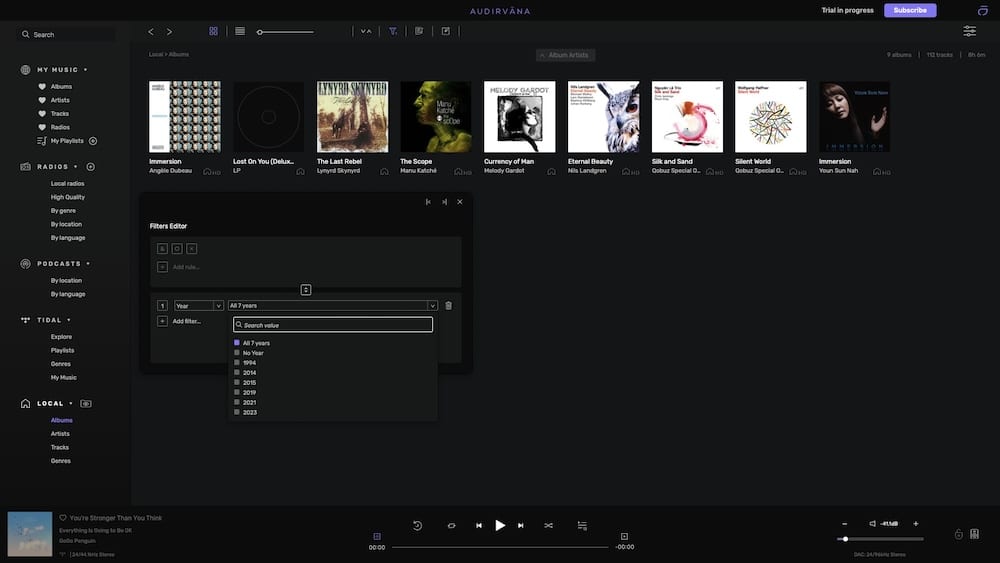Toggle the filter funnel icon in toolbar

[393, 31]
